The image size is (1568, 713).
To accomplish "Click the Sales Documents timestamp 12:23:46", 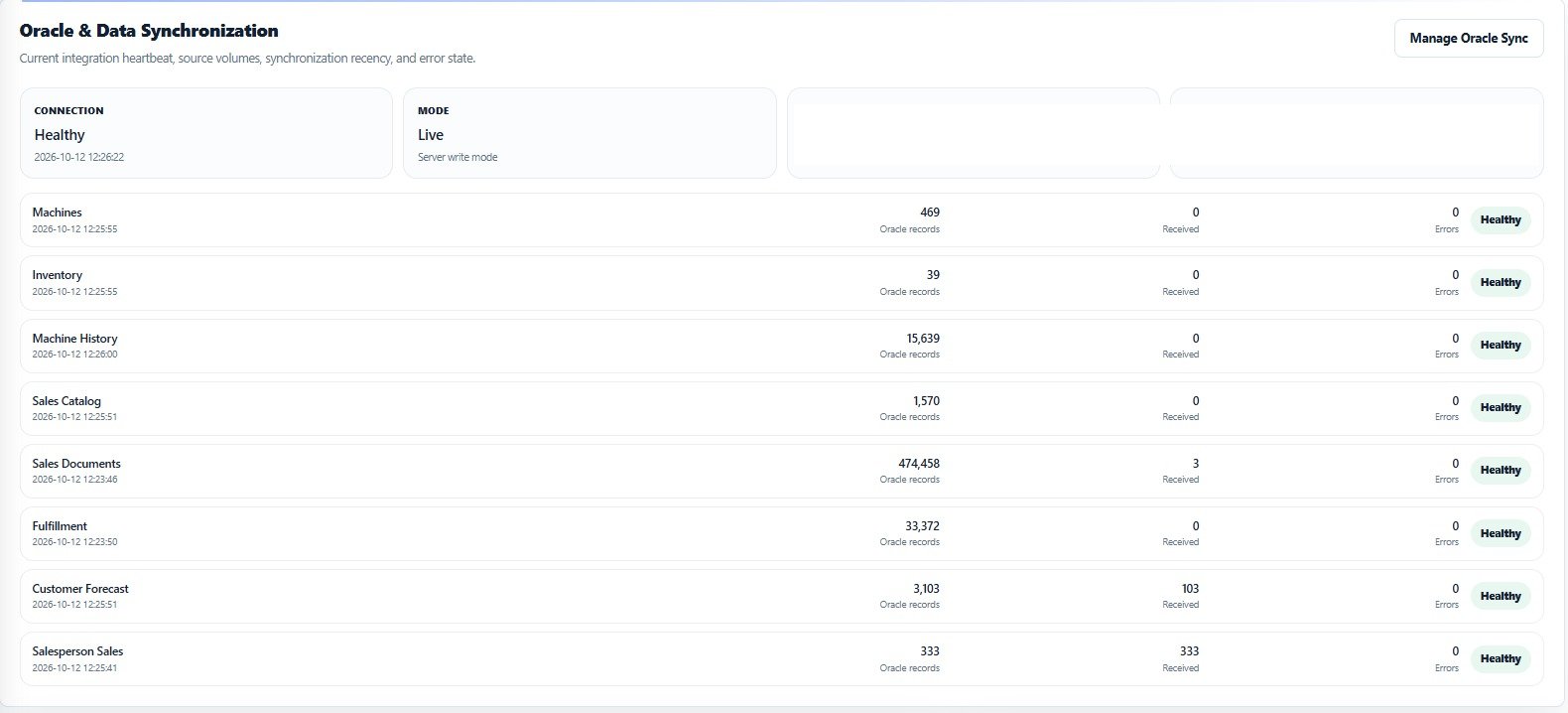I will (x=74, y=480).
